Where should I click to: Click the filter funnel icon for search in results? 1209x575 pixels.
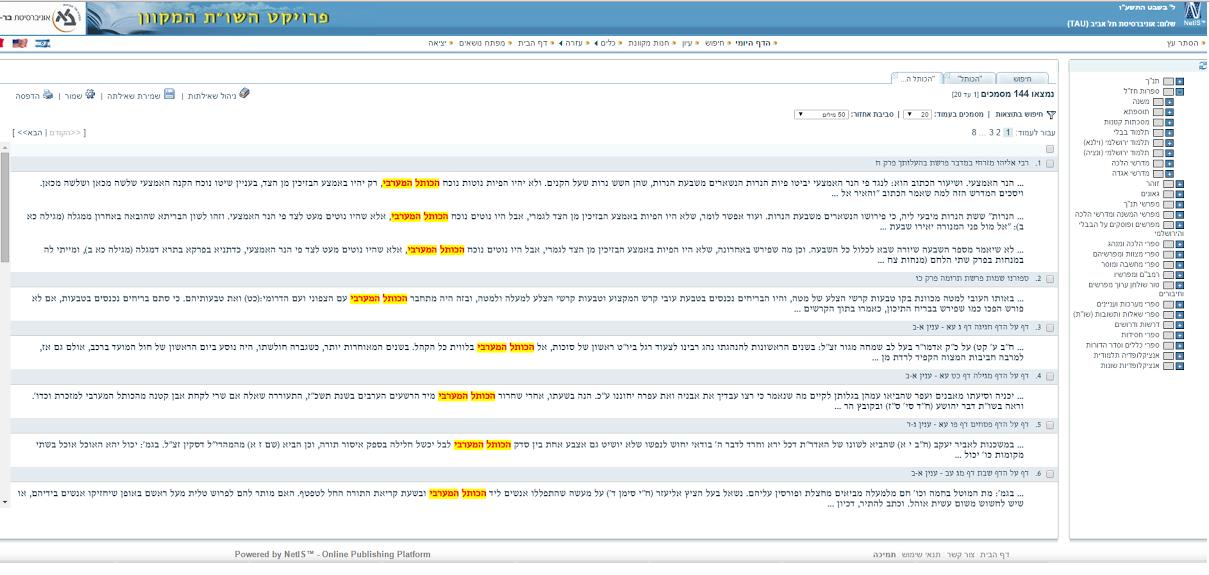(1050, 115)
